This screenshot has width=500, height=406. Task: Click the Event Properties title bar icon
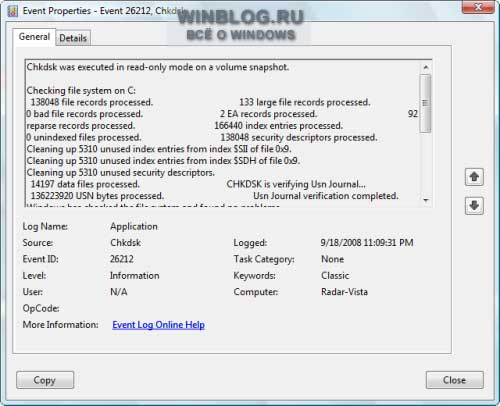pos(12,11)
